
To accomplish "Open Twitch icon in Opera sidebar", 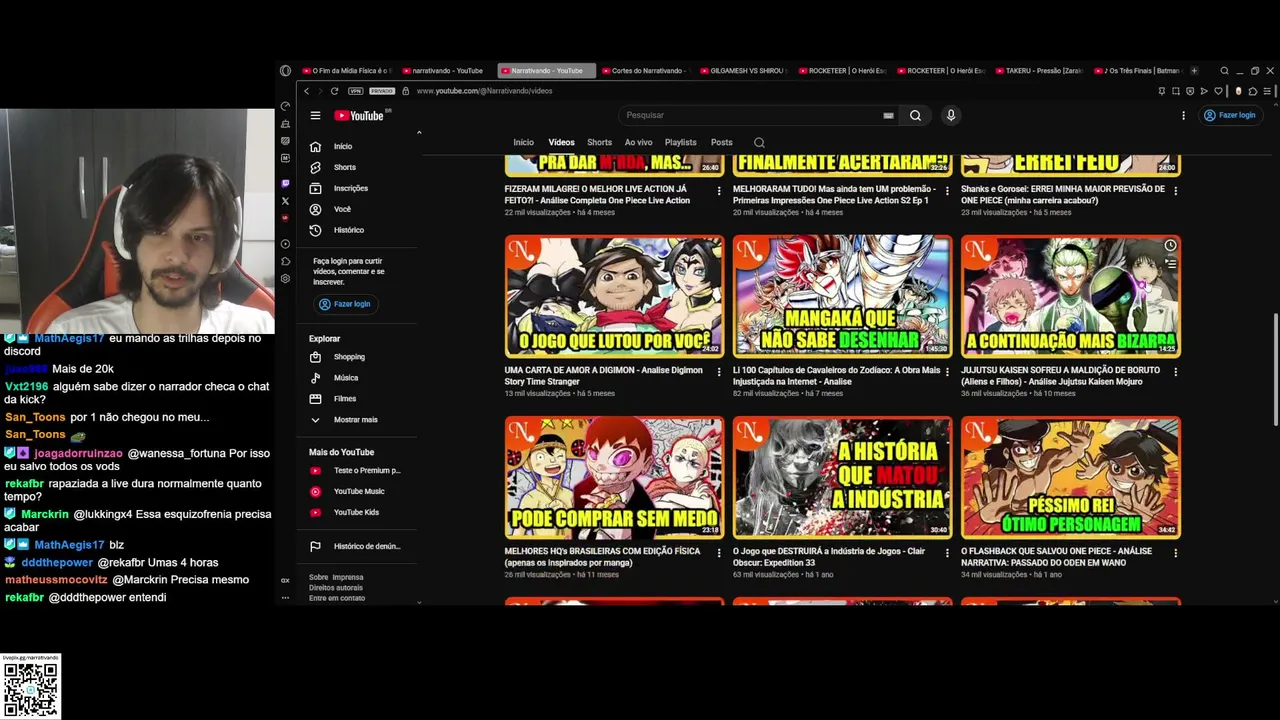I will 285,184.
